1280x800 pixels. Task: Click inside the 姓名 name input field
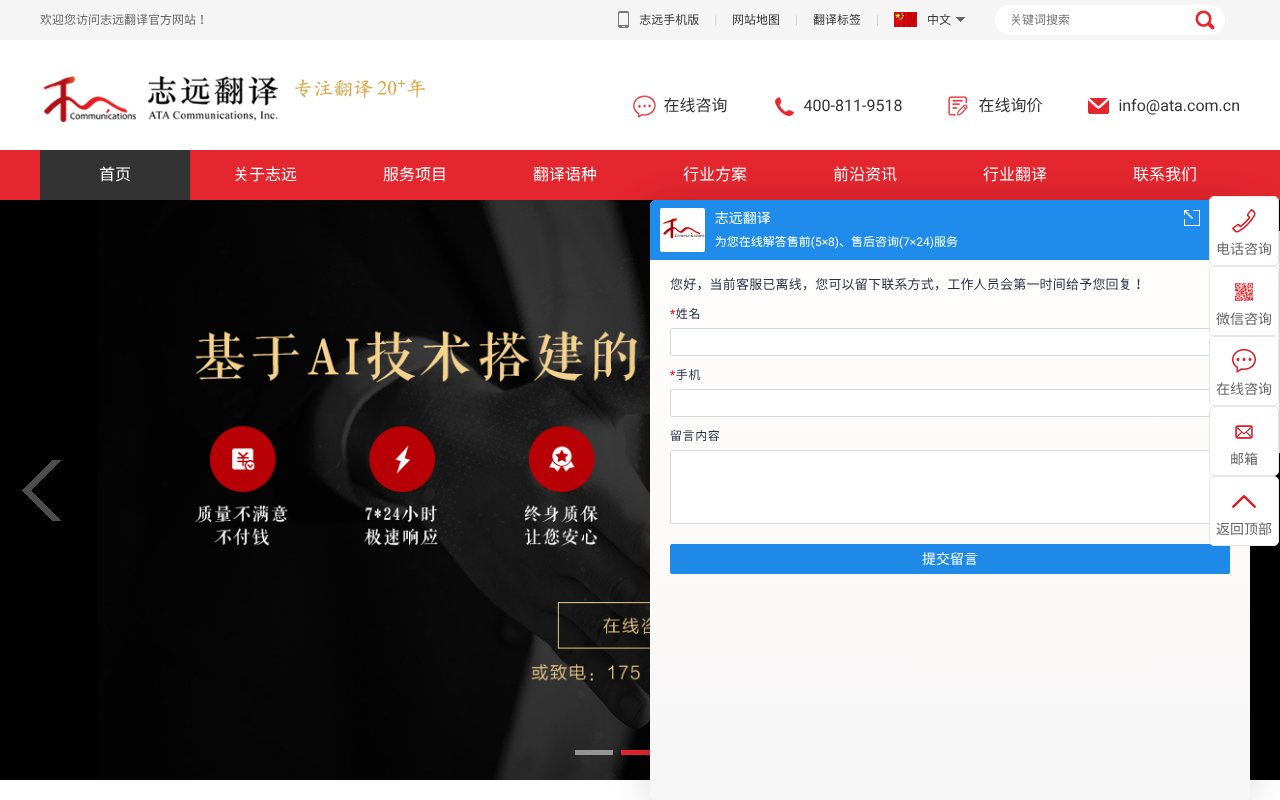pyautogui.click(x=940, y=342)
